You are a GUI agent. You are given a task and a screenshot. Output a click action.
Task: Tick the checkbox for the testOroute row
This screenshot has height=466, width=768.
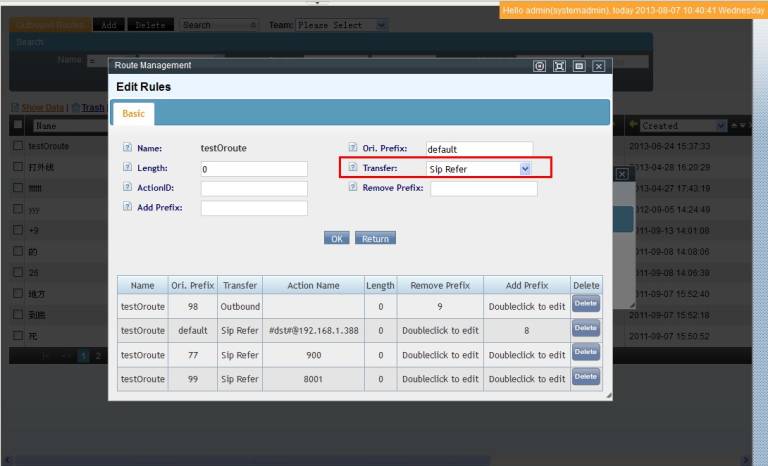click(18, 146)
